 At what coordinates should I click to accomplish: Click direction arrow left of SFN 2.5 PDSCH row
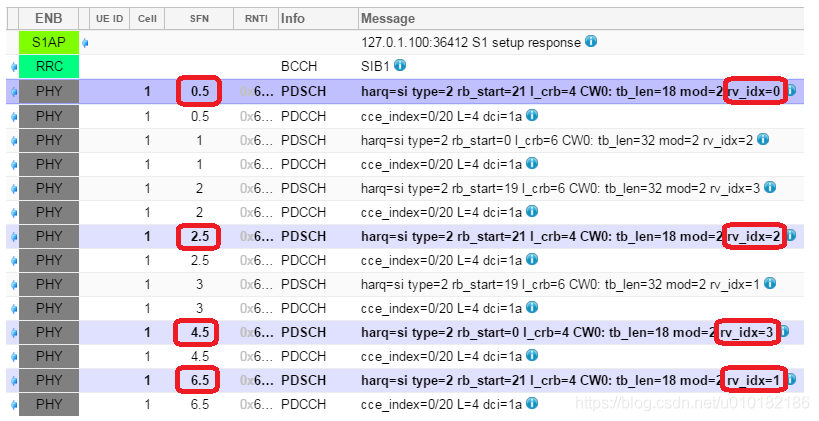click(x=14, y=237)
